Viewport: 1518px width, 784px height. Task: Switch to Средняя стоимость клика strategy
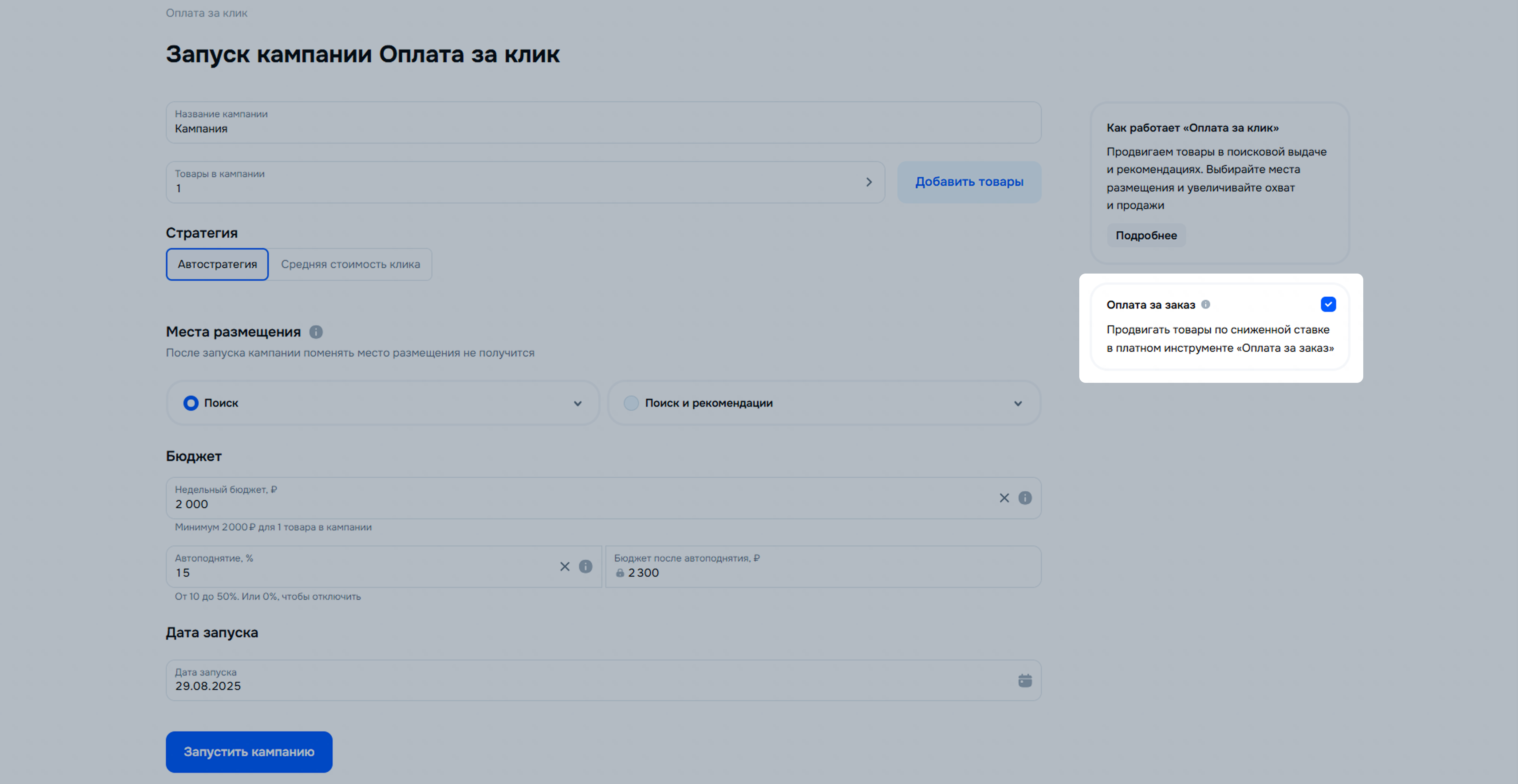[x=351, y=264]
